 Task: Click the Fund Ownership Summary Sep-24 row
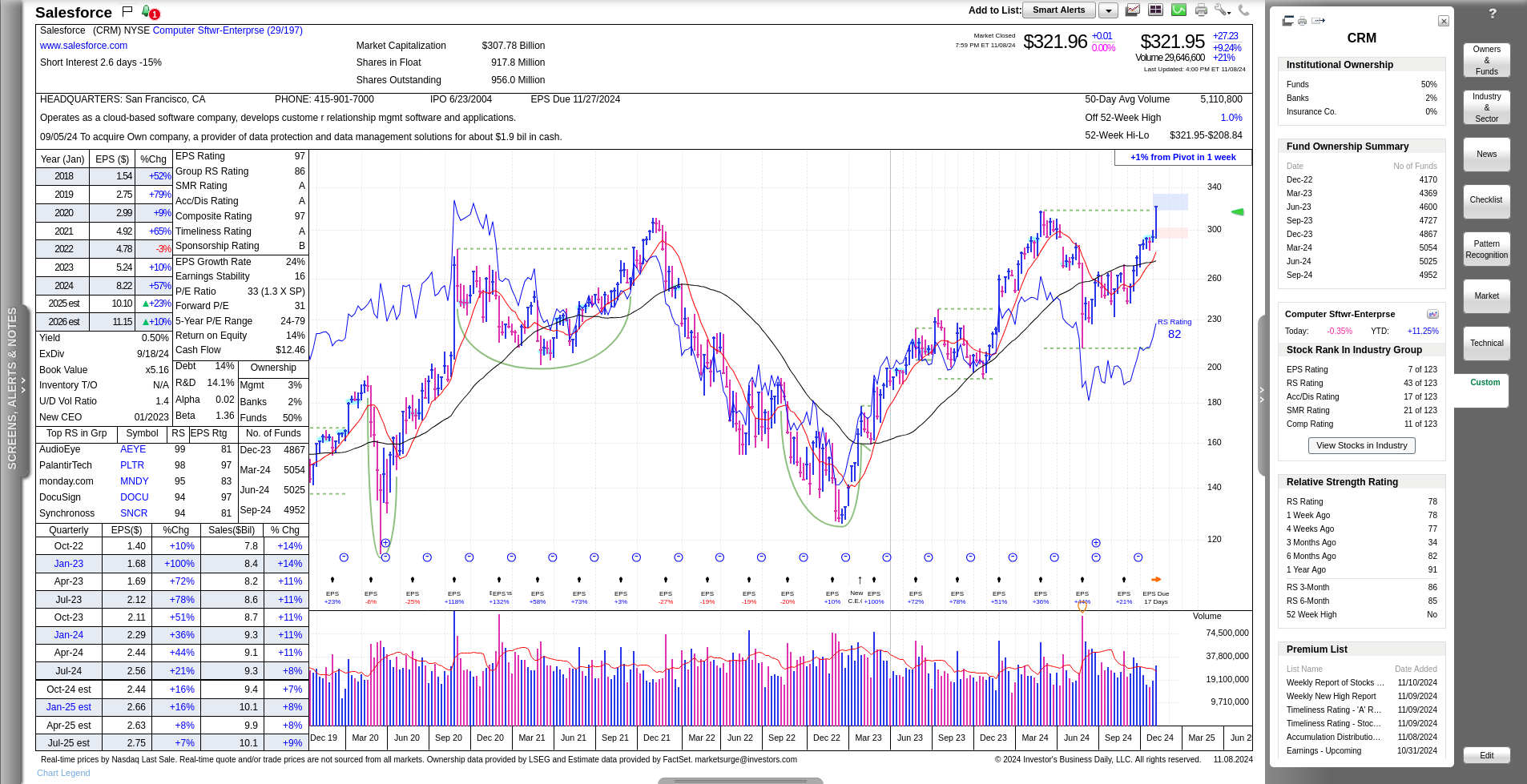(x=1361, y=275)
